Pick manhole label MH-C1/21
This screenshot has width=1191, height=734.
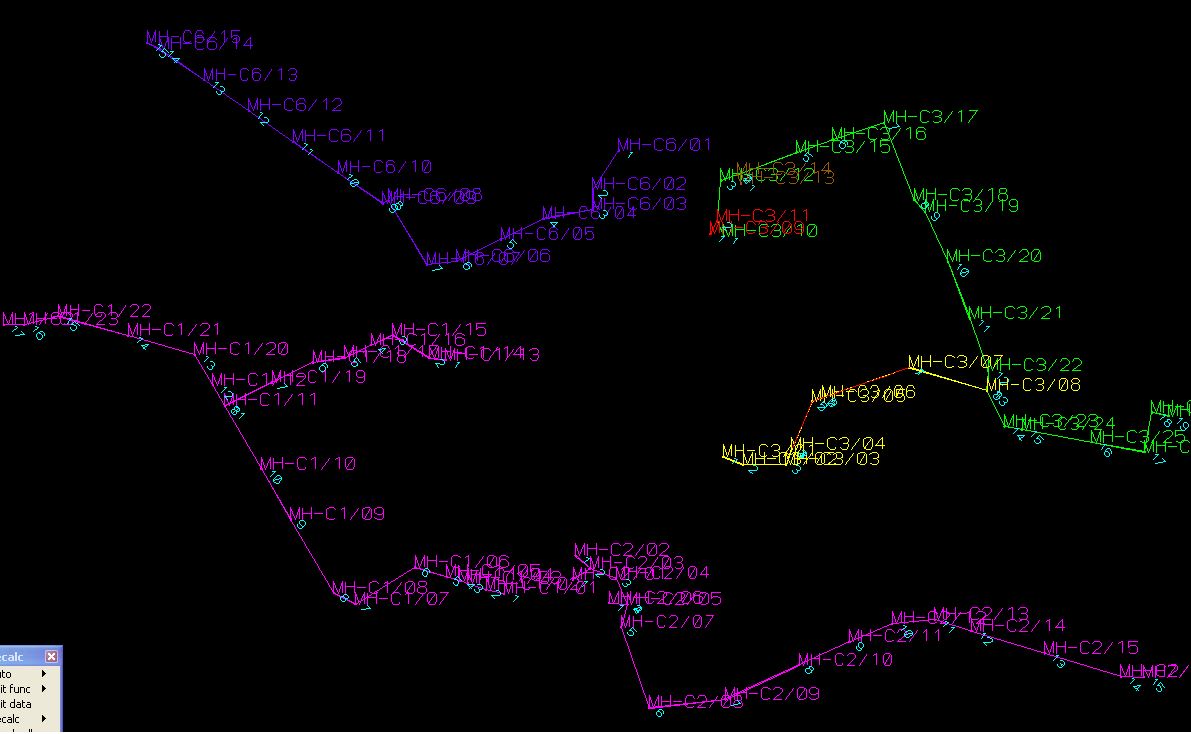(x=174, y=330)
